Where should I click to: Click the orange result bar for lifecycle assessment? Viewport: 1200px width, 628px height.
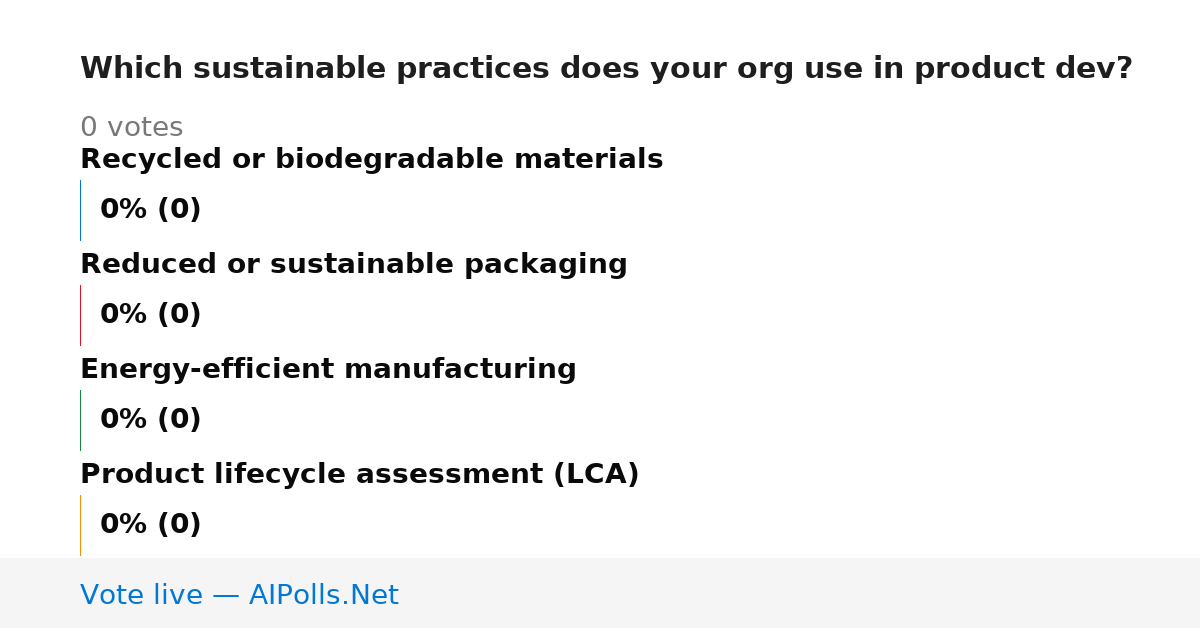(80, 525)
